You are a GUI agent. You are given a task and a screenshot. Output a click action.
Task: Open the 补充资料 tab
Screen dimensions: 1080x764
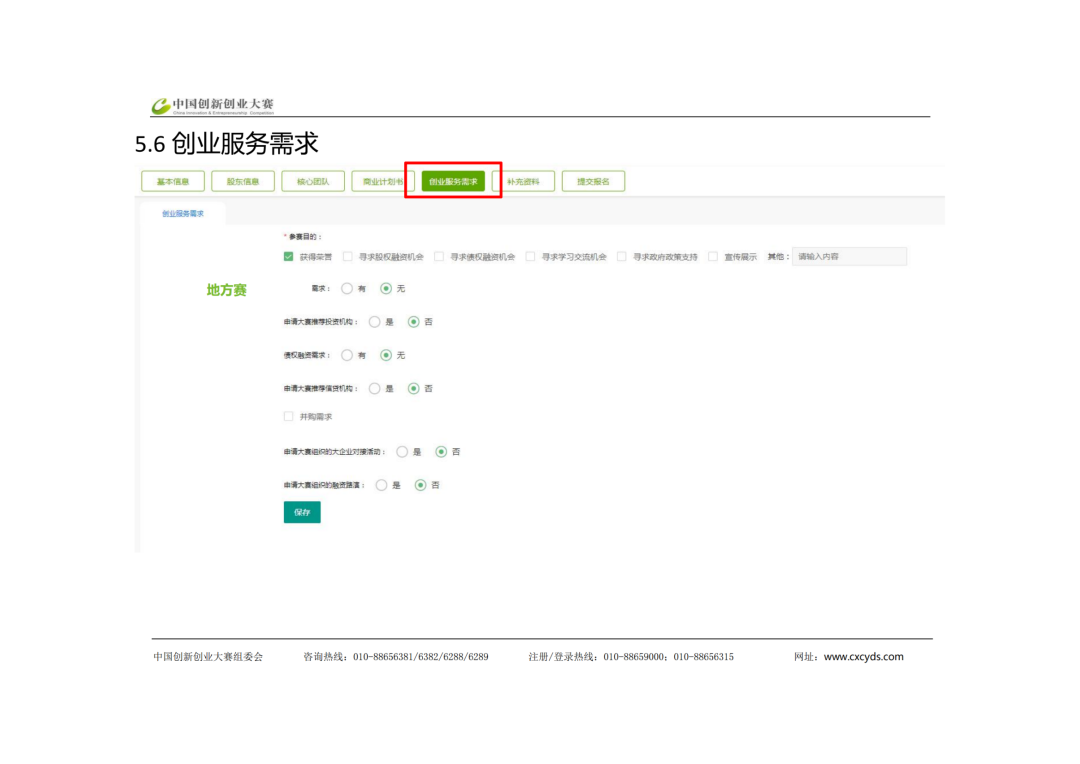coord(523,181)
